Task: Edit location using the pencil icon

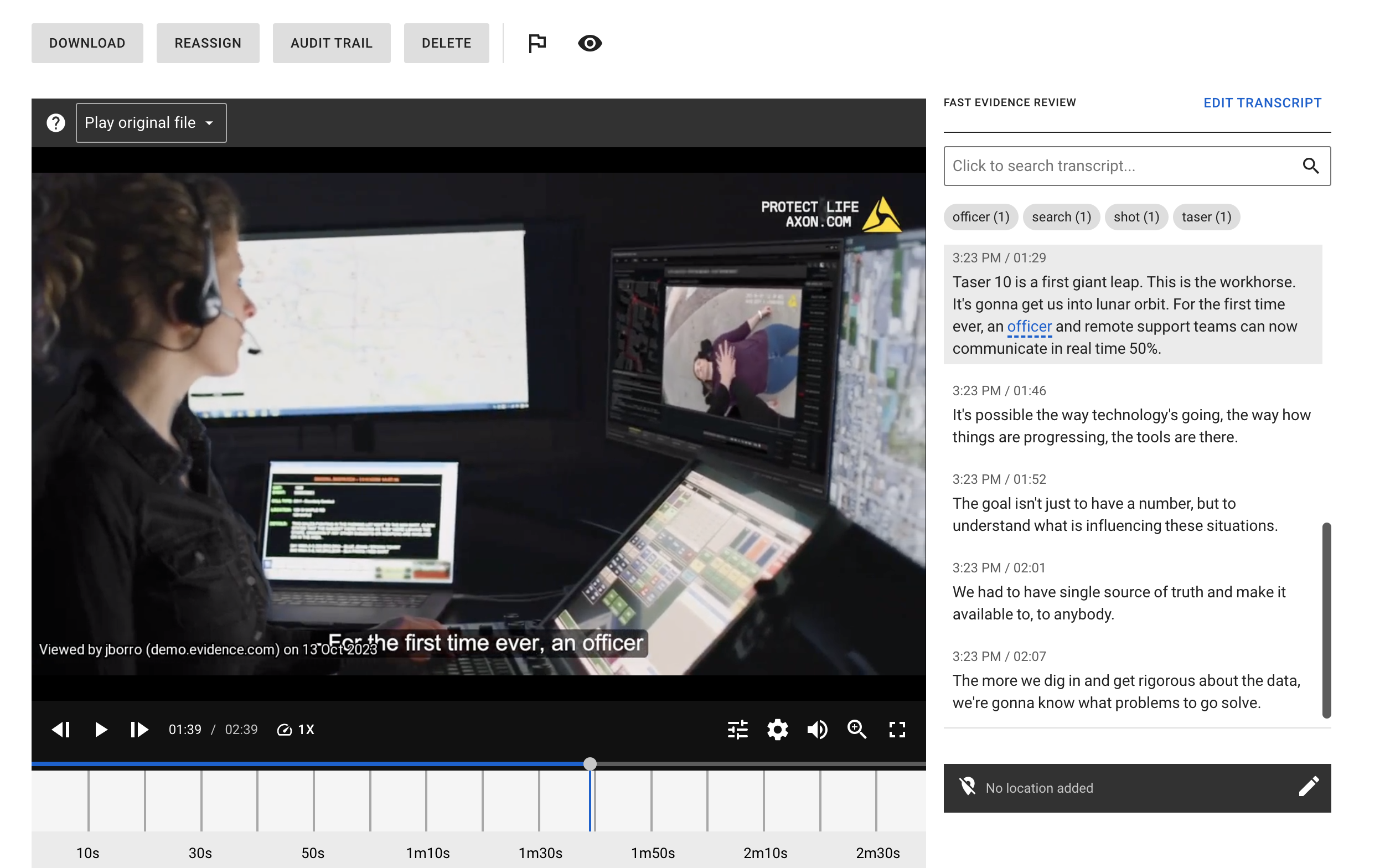Action: (1309, 788)
